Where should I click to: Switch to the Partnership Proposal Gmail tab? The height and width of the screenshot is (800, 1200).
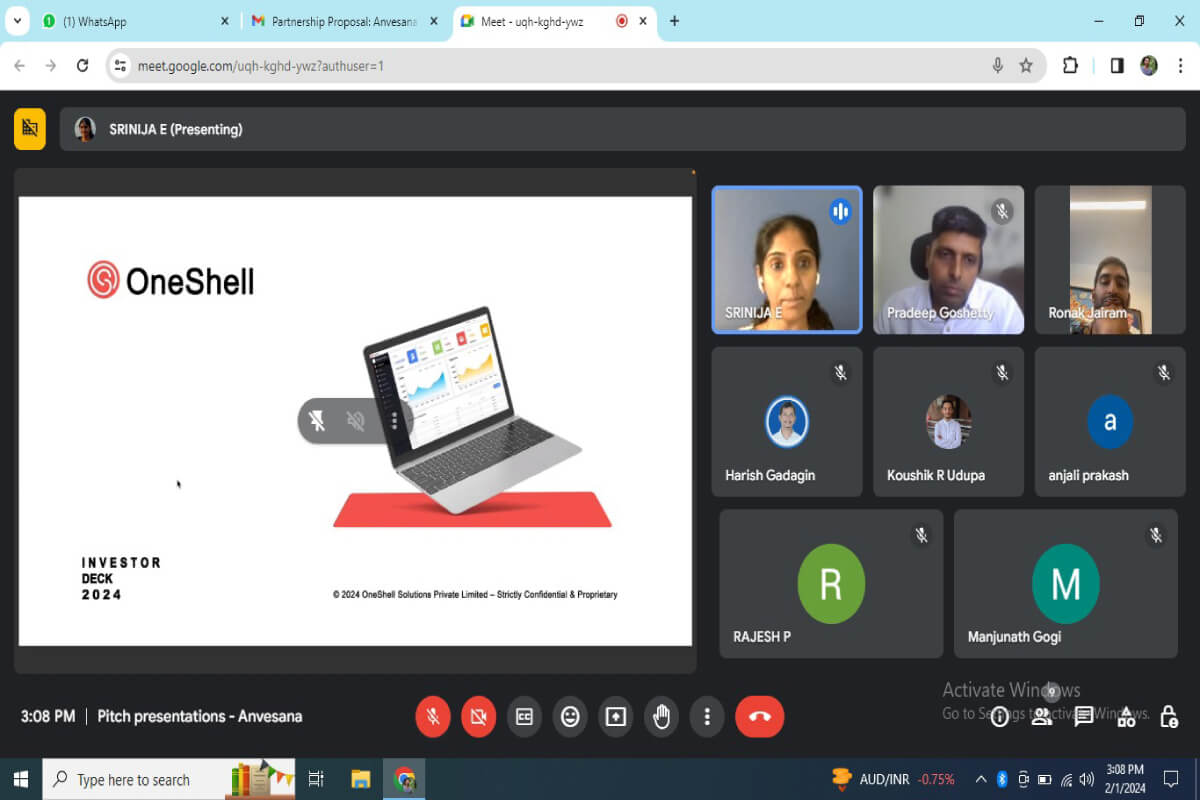[x=345, y=21]
